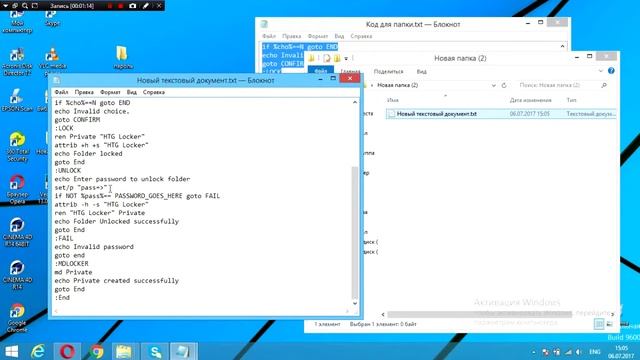The height and width of the screenshot is (360, 640).
Task: Click quick access properties icon in Explorer
Action: (x=327, y=58)
